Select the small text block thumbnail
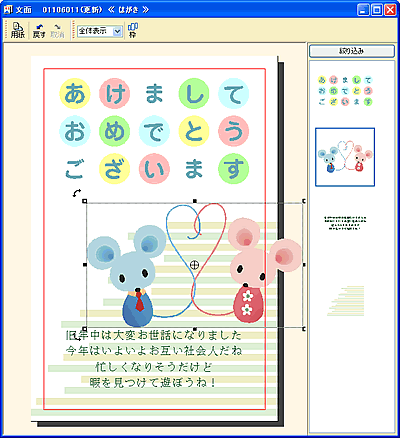 [345, 223]
